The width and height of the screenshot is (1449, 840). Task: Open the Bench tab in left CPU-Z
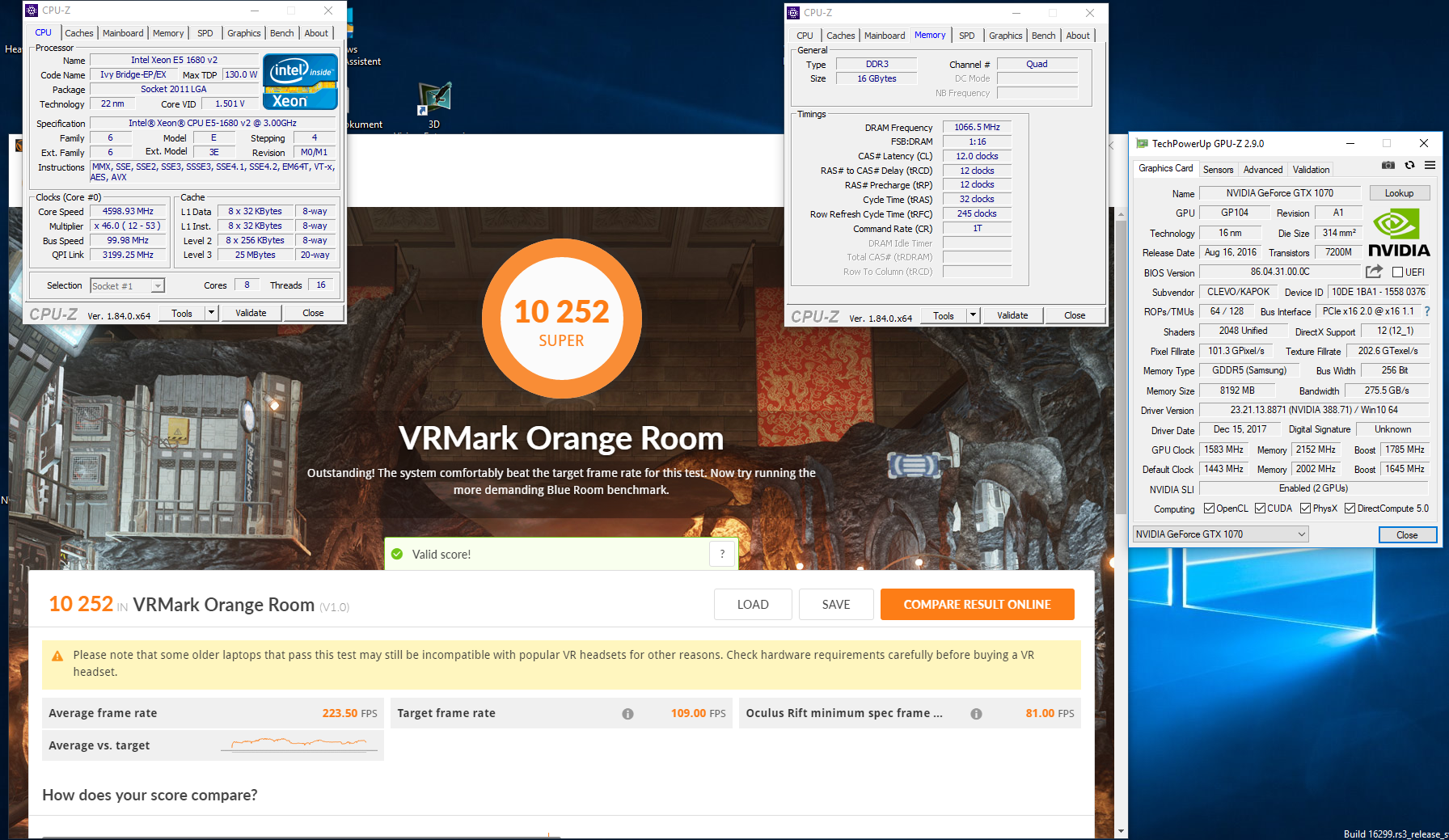coord(281,33)
